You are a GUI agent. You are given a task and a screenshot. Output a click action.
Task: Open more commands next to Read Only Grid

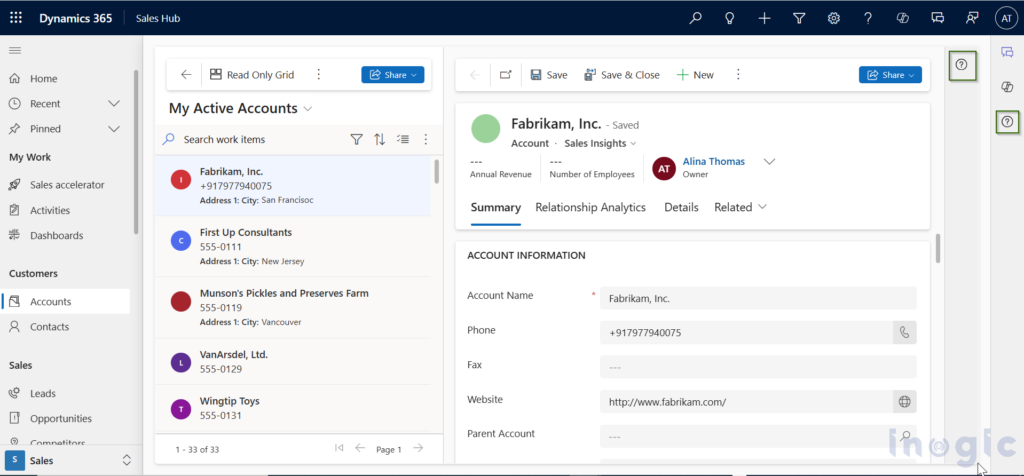pos(319,74)
